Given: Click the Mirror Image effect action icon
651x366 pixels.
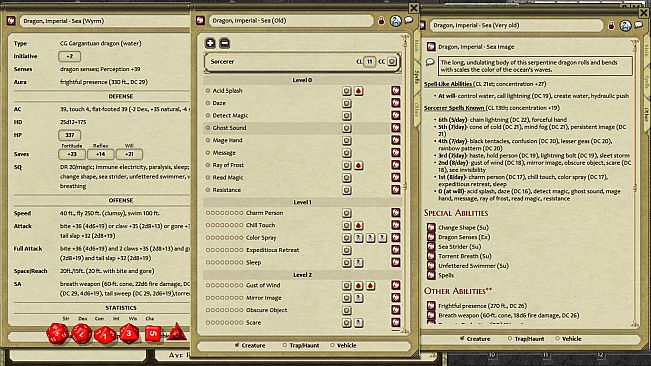Looking at the screenshot, I should click(359, 298).
